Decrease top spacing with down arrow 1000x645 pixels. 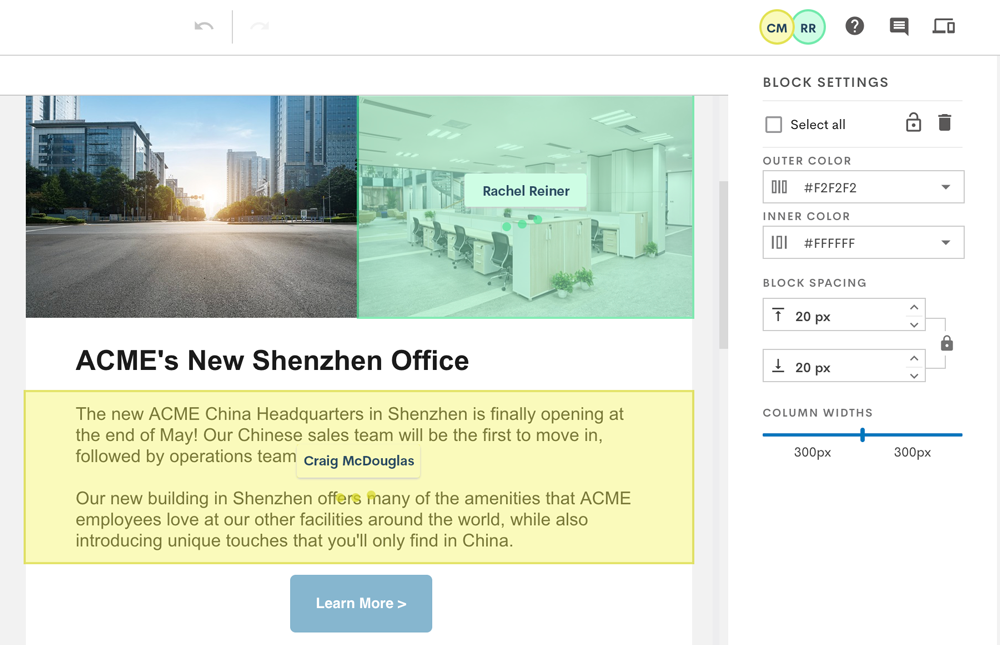point(914,324)
